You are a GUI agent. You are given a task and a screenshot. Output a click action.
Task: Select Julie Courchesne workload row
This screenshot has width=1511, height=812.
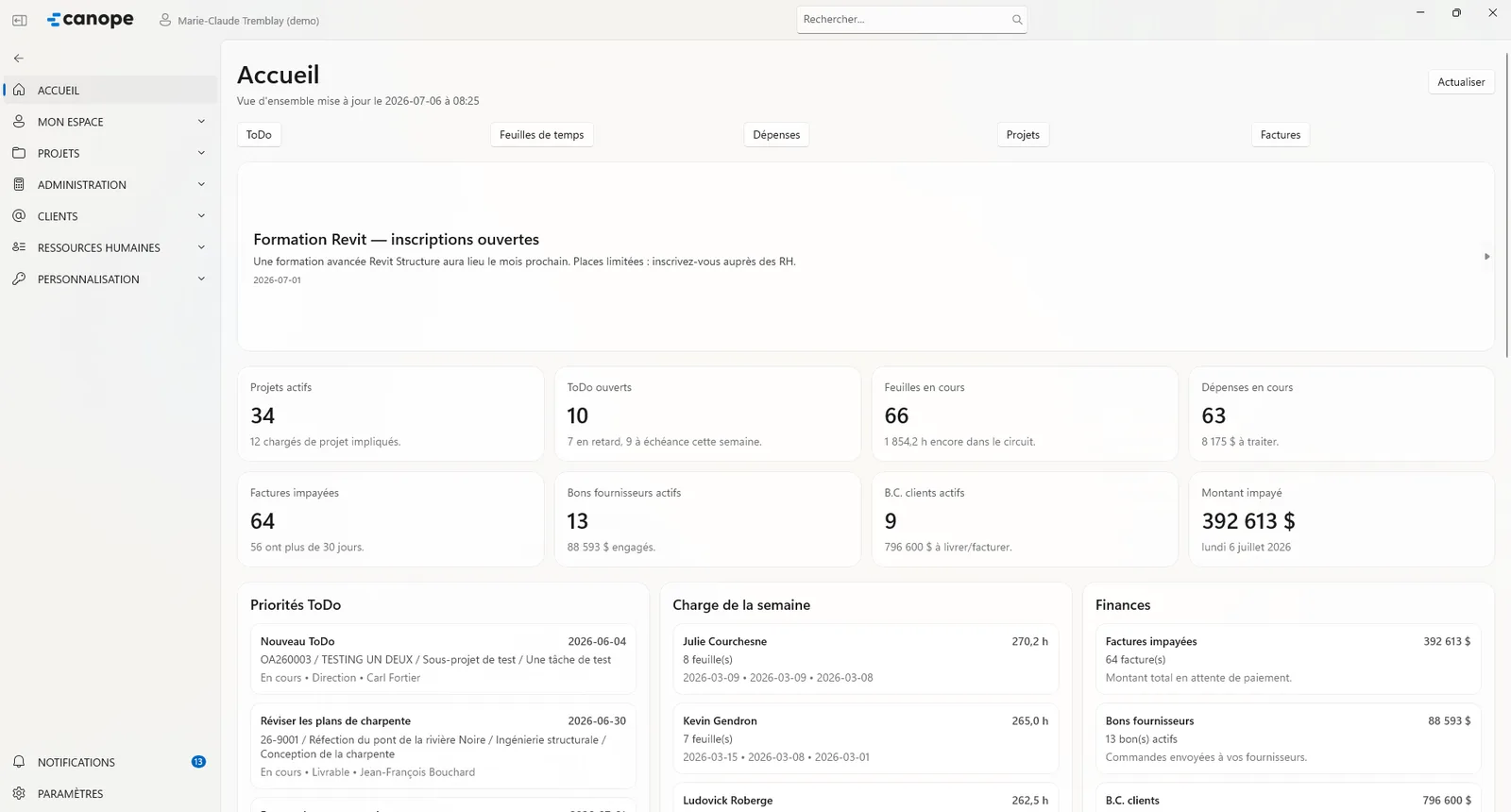(x=865, y=659)
